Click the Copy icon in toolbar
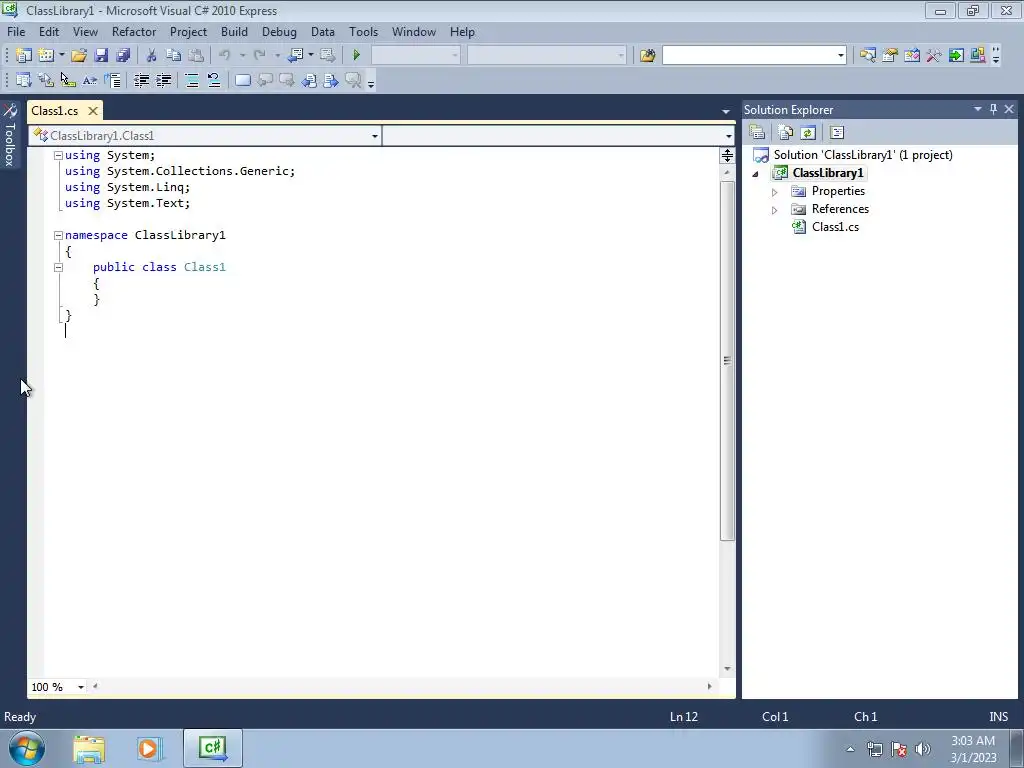This screenshot has width=1024, height=768. point(174,56)
